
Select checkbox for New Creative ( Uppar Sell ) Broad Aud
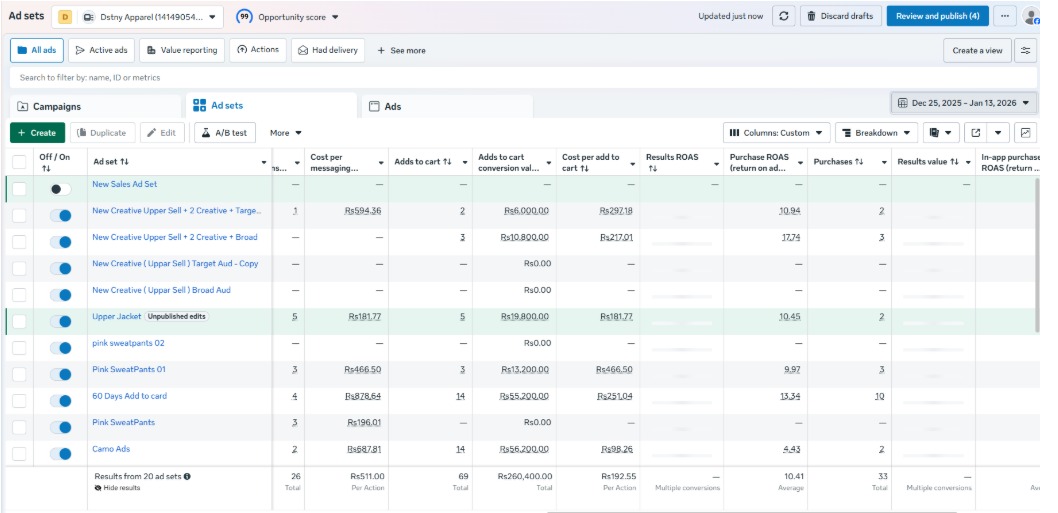point(20,295)
